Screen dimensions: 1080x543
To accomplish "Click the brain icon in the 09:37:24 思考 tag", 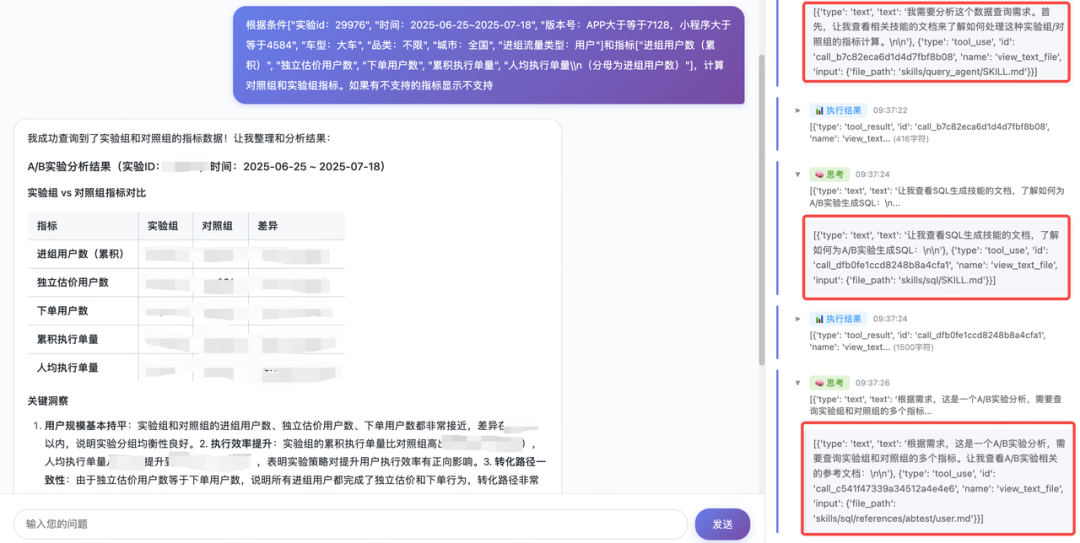I will pyautogui.click(x=819, y=174).
